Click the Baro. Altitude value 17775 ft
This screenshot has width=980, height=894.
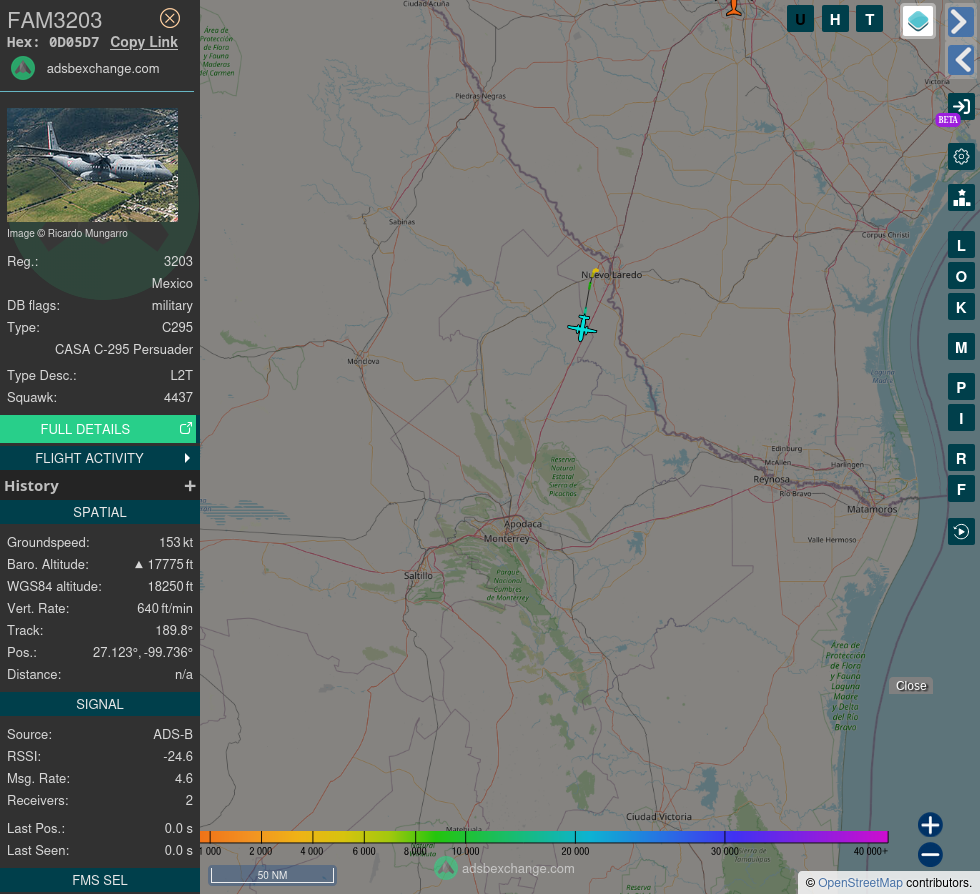164,564
